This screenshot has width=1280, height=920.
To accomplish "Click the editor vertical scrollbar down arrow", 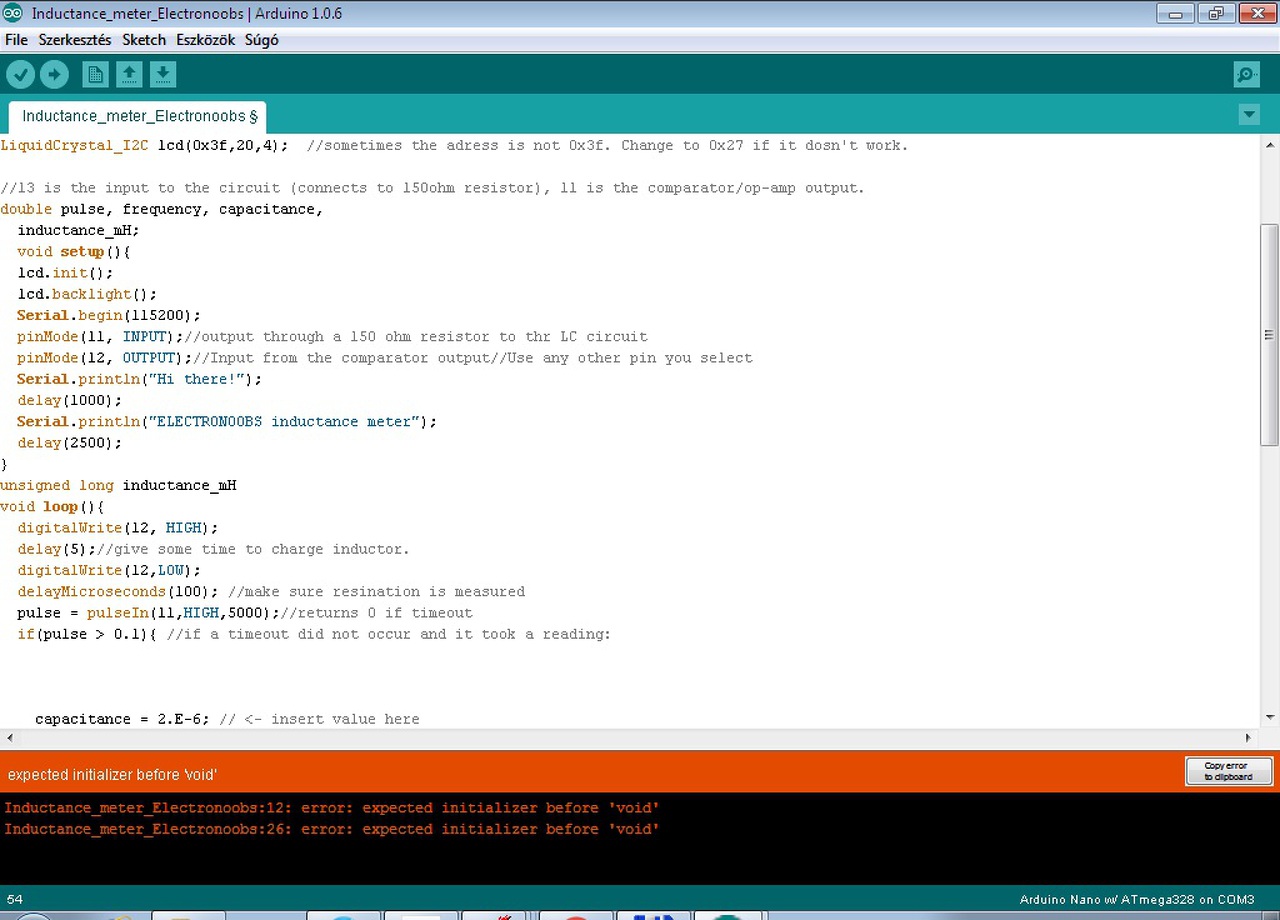I will coord(1270,717).
